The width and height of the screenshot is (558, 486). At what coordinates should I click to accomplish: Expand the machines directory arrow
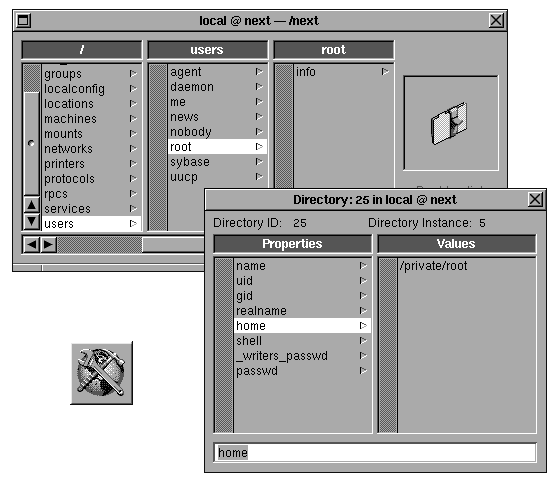tap(133, 118)
